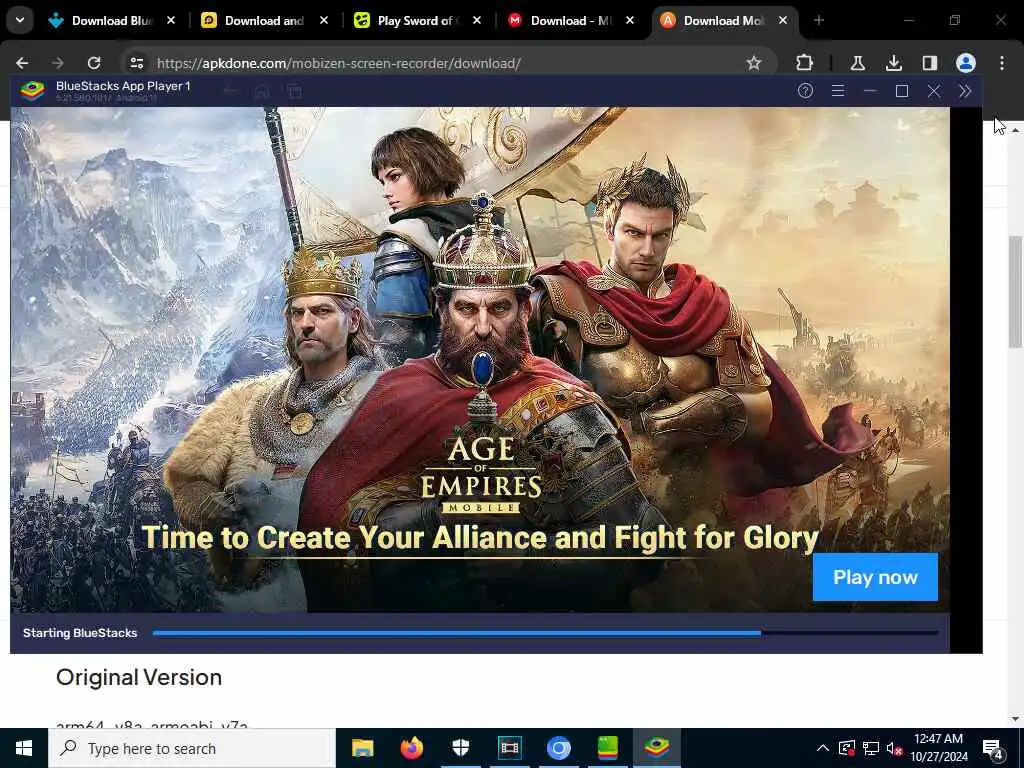Click the 'Play now' button
Viewport: 1024px width, 768px height.
point(875,577)
